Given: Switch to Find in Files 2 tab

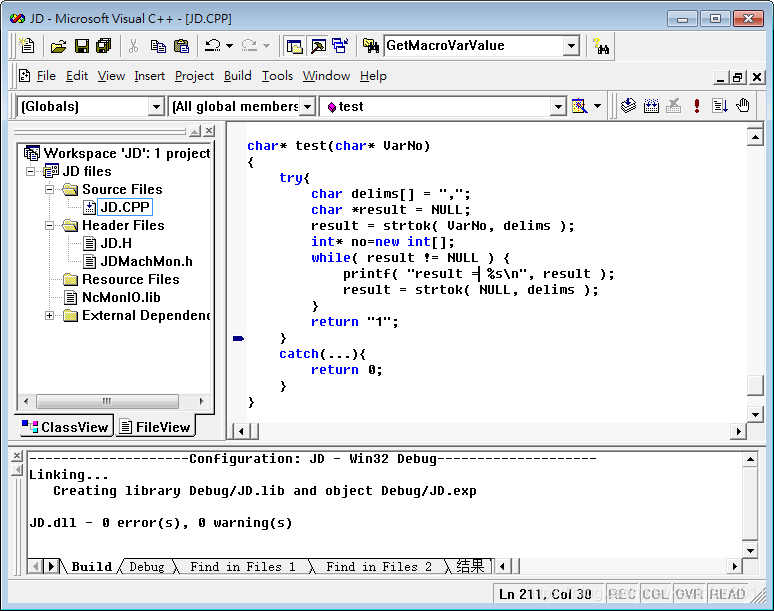Looking at the screenshot, I should pos(379,567).
